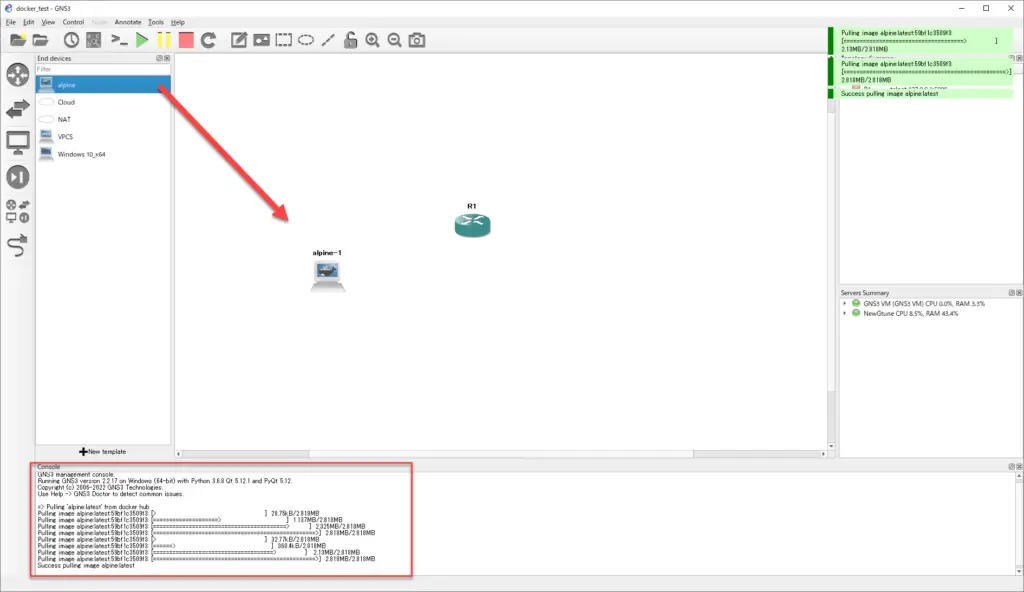This screenshot has width=1024, height=592.
Task: Browse all devices in the sidebar
Action: [18, 211]
